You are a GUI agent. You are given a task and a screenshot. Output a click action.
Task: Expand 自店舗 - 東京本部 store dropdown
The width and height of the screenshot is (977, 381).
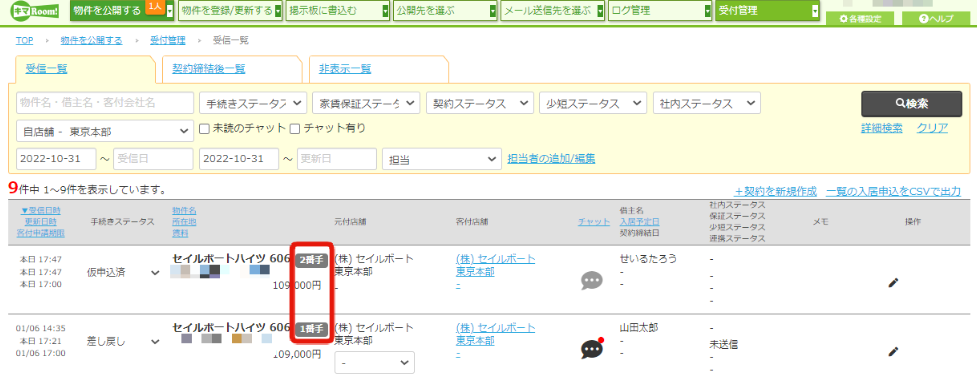tap(105, 131)
